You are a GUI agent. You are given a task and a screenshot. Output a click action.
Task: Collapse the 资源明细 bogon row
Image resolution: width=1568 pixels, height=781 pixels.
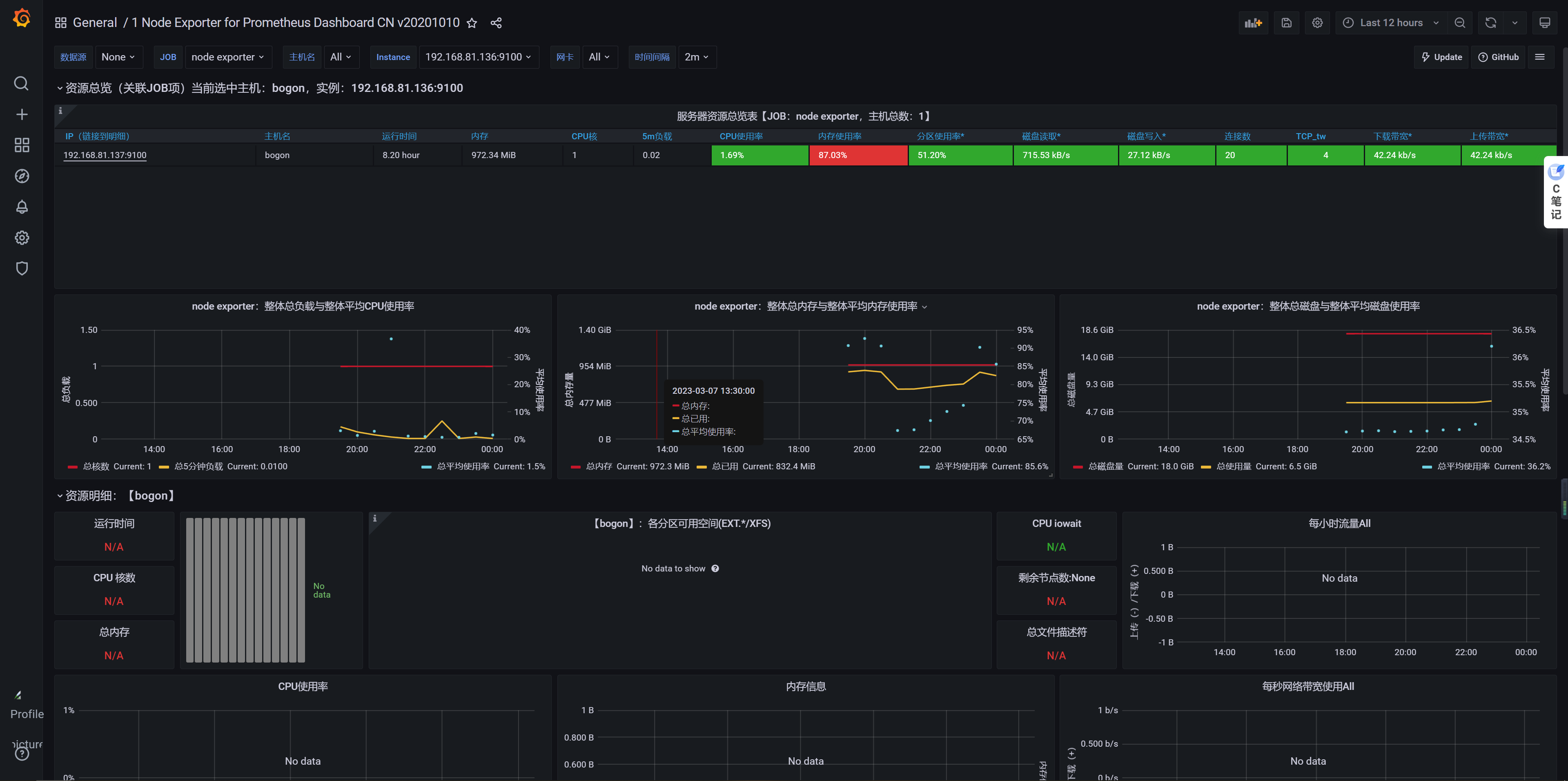117,495
